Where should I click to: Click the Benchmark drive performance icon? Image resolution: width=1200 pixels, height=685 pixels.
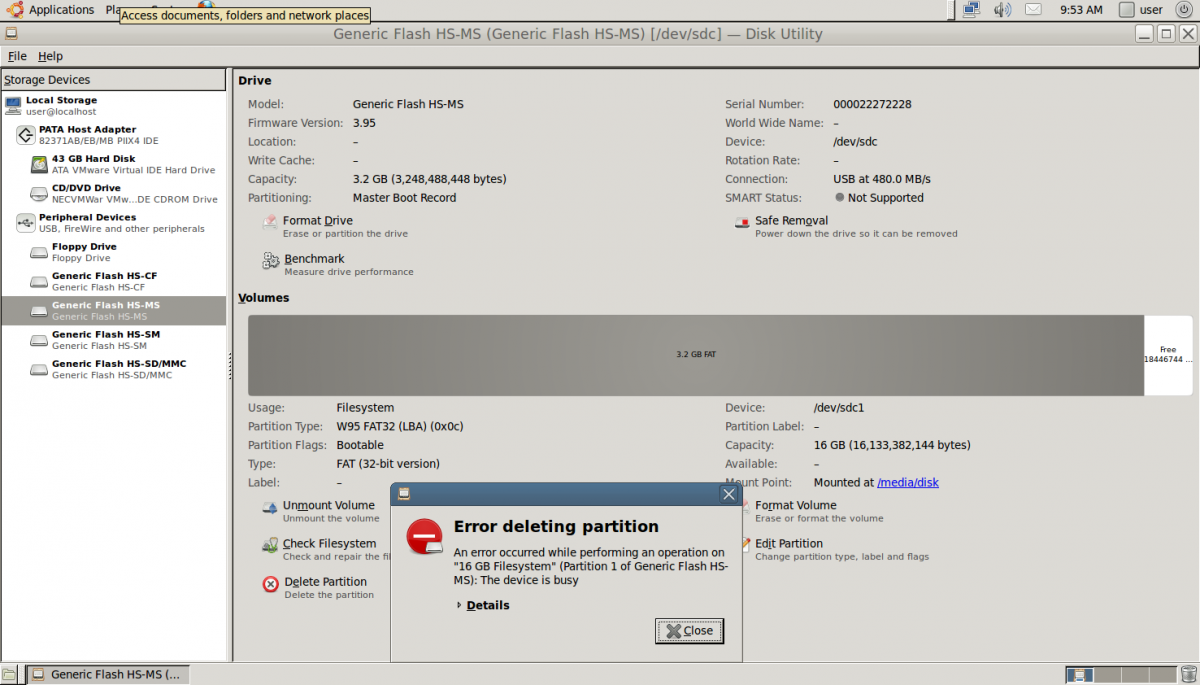[x=271, y=262]
